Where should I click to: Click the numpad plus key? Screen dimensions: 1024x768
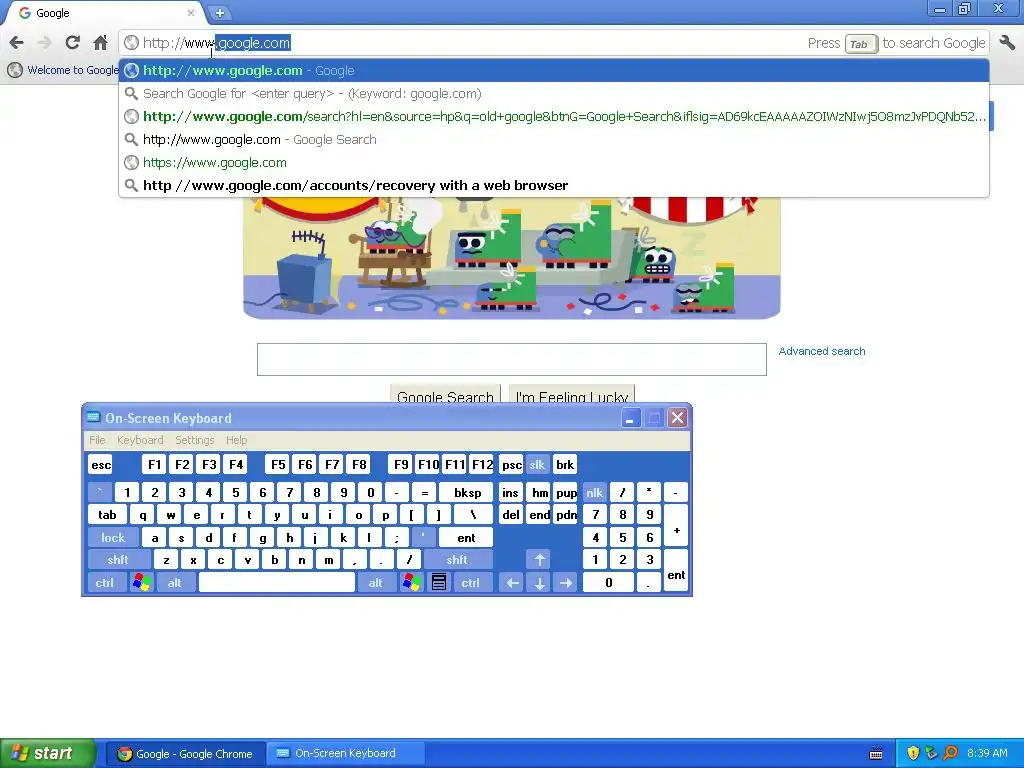676,526
